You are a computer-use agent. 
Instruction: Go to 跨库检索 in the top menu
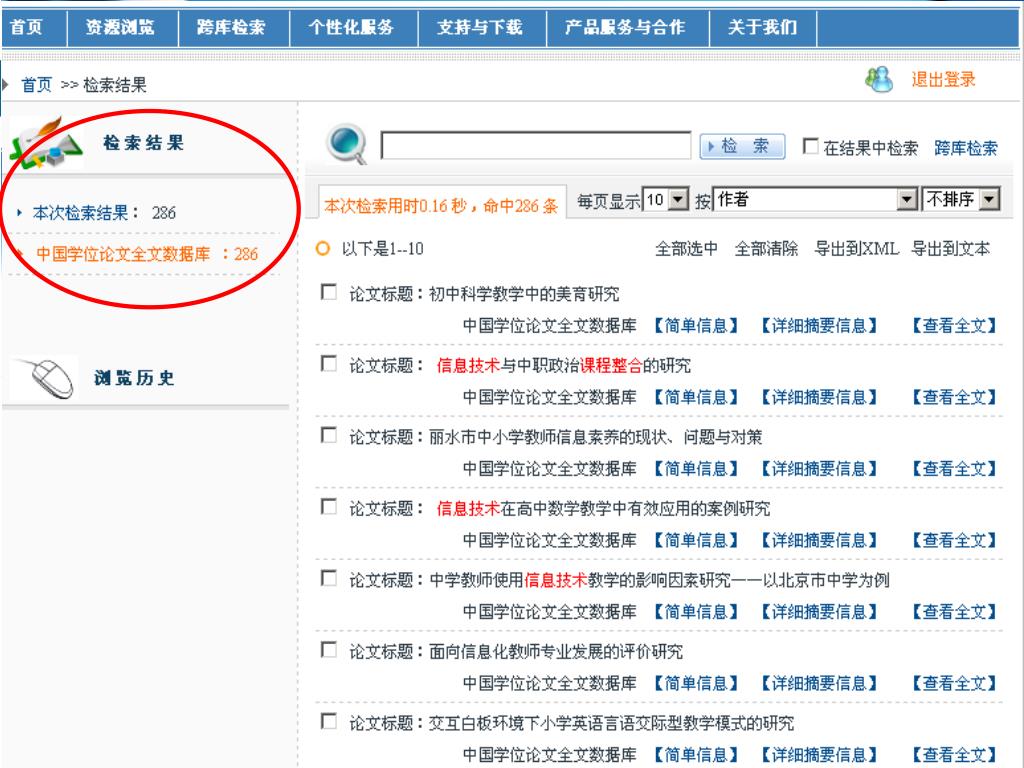(231, 27)
